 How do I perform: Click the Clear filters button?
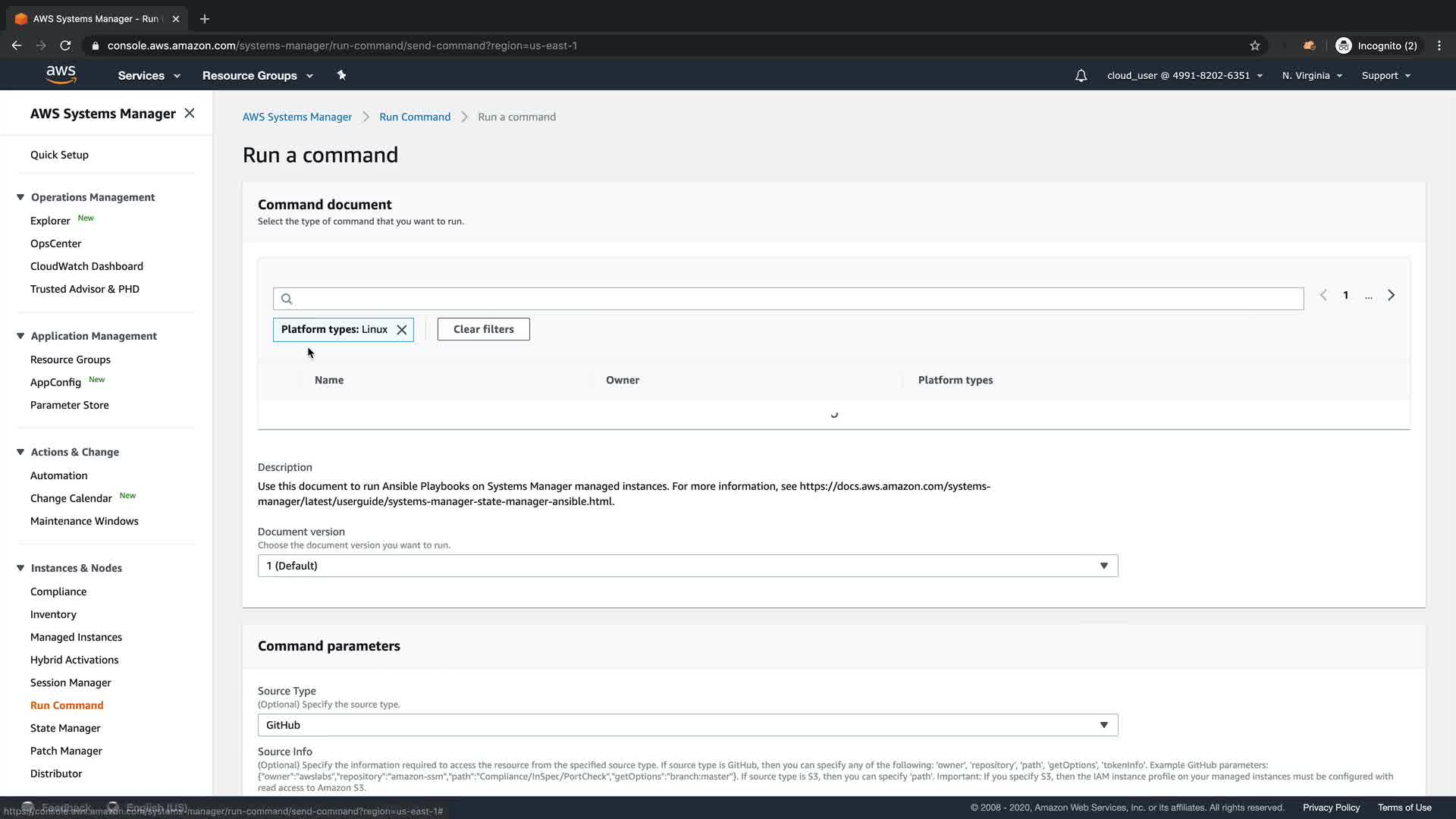(x=483, y=329)
